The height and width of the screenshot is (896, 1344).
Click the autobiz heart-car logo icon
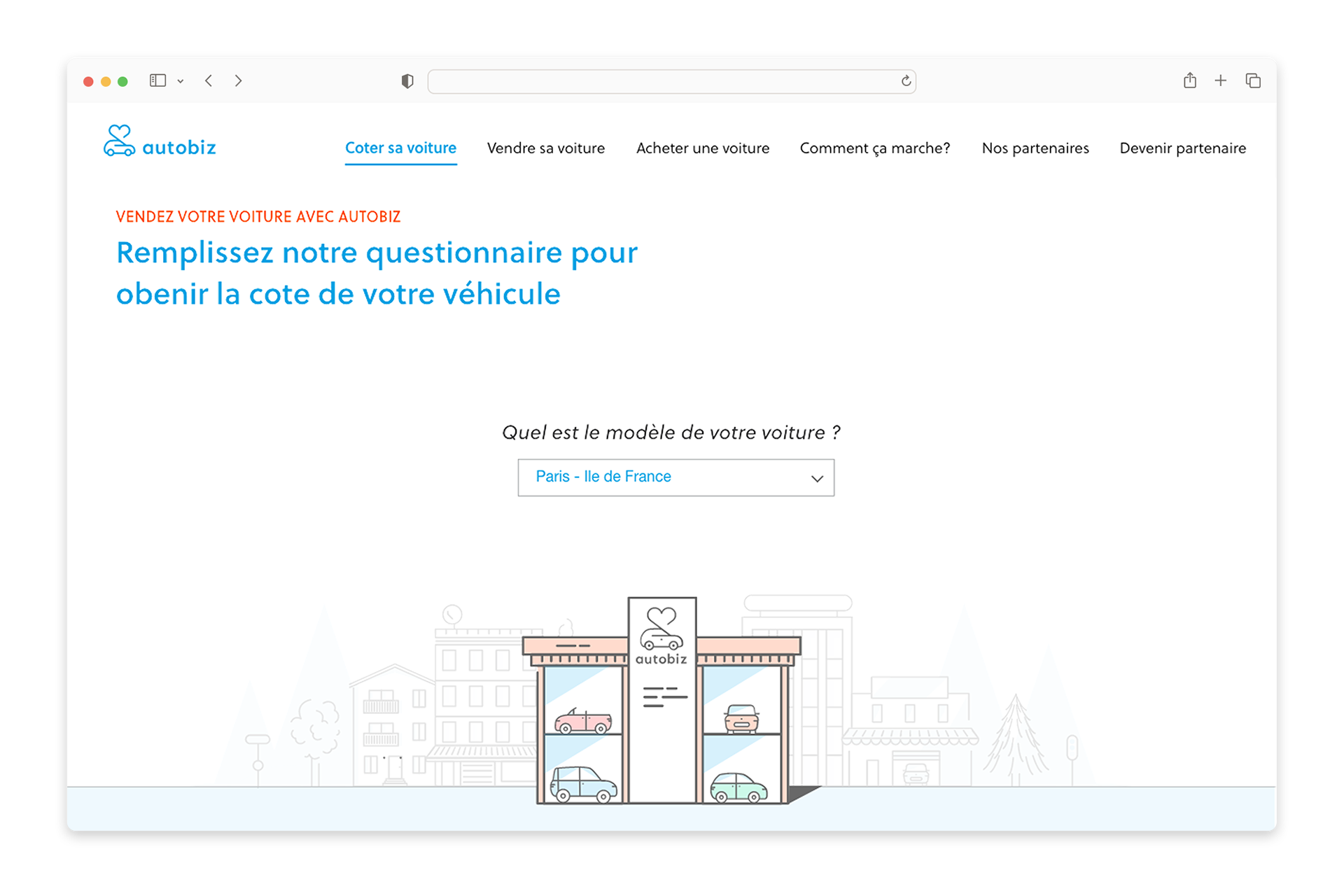coord(119,141)
